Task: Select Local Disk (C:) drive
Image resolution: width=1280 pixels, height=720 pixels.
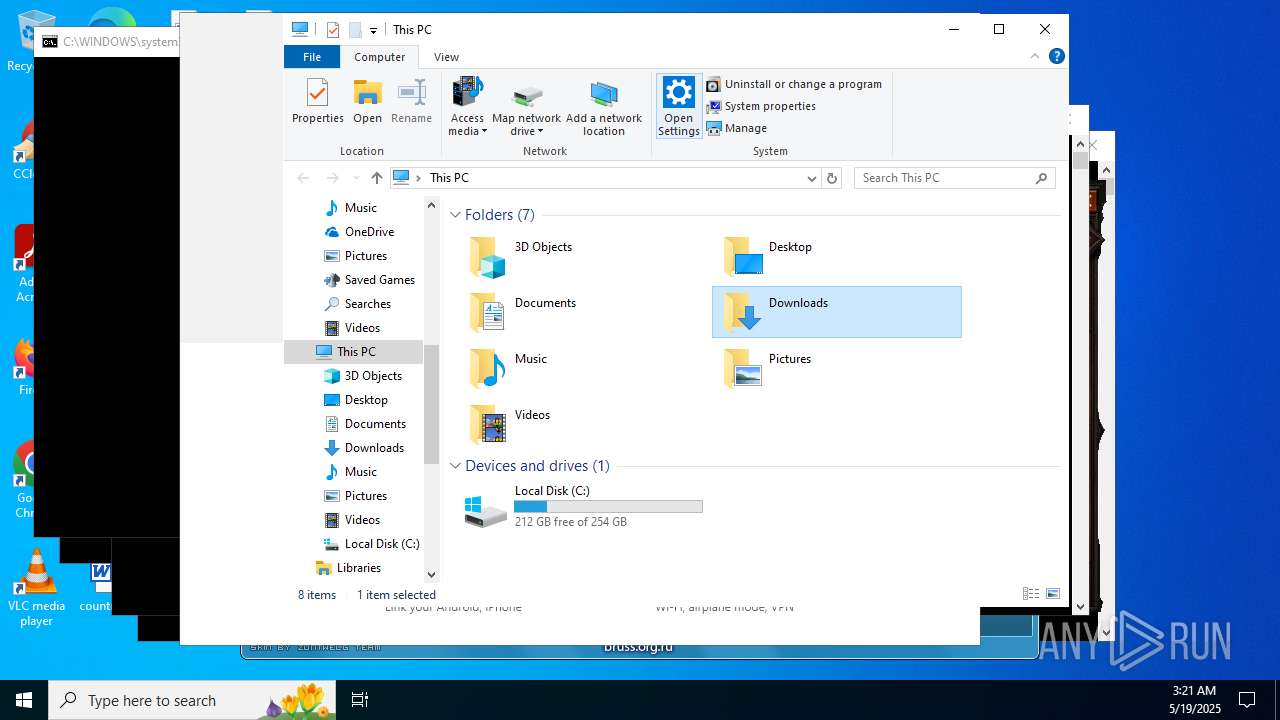Action: tap(584, 506)
